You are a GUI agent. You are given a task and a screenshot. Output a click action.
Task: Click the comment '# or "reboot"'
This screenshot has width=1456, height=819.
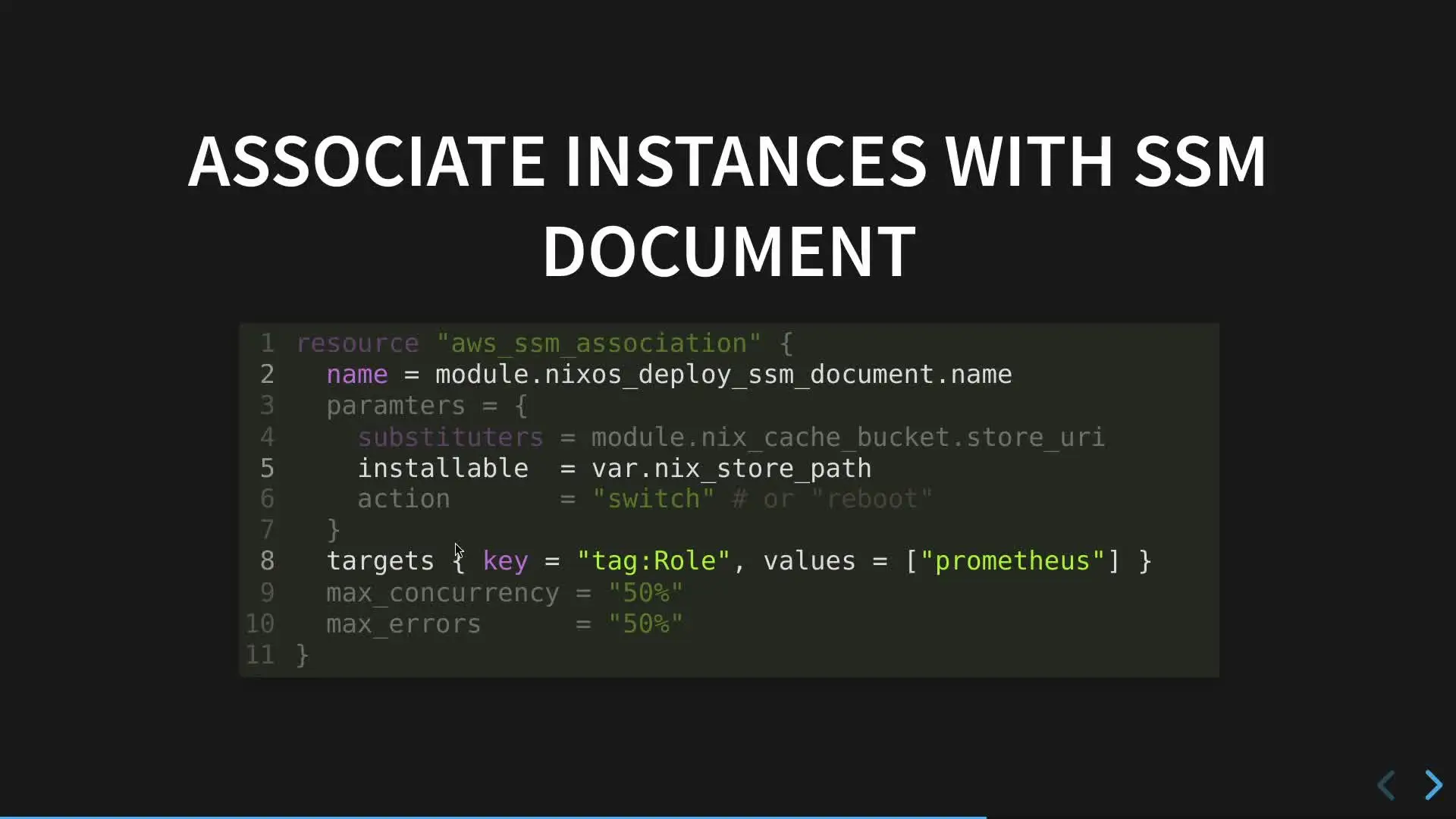[832, 499]
